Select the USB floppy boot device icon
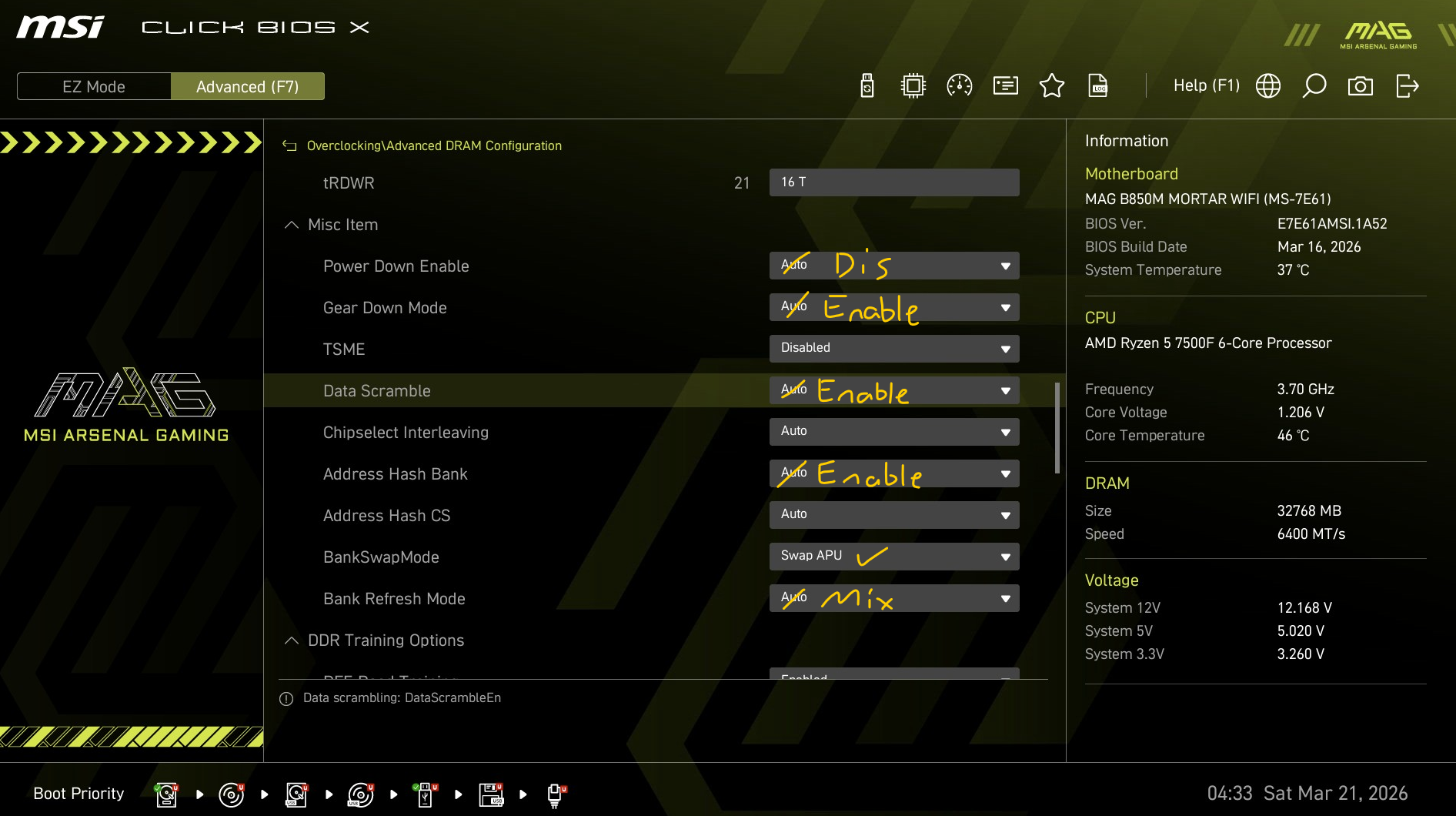This screenshot has height=816, width=1456. [491, 794]
